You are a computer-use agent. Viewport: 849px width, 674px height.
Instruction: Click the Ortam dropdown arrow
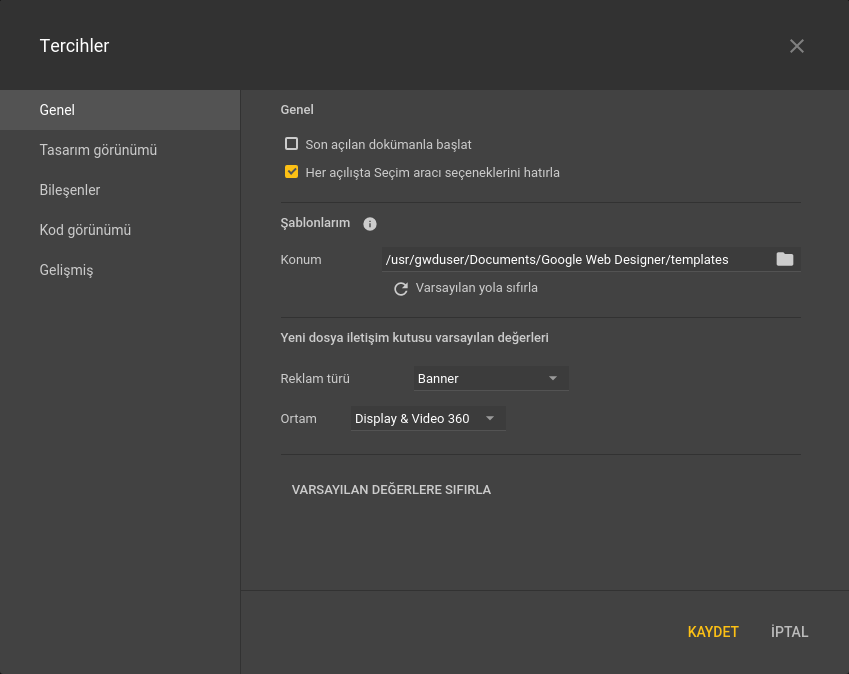pos(490,419)
